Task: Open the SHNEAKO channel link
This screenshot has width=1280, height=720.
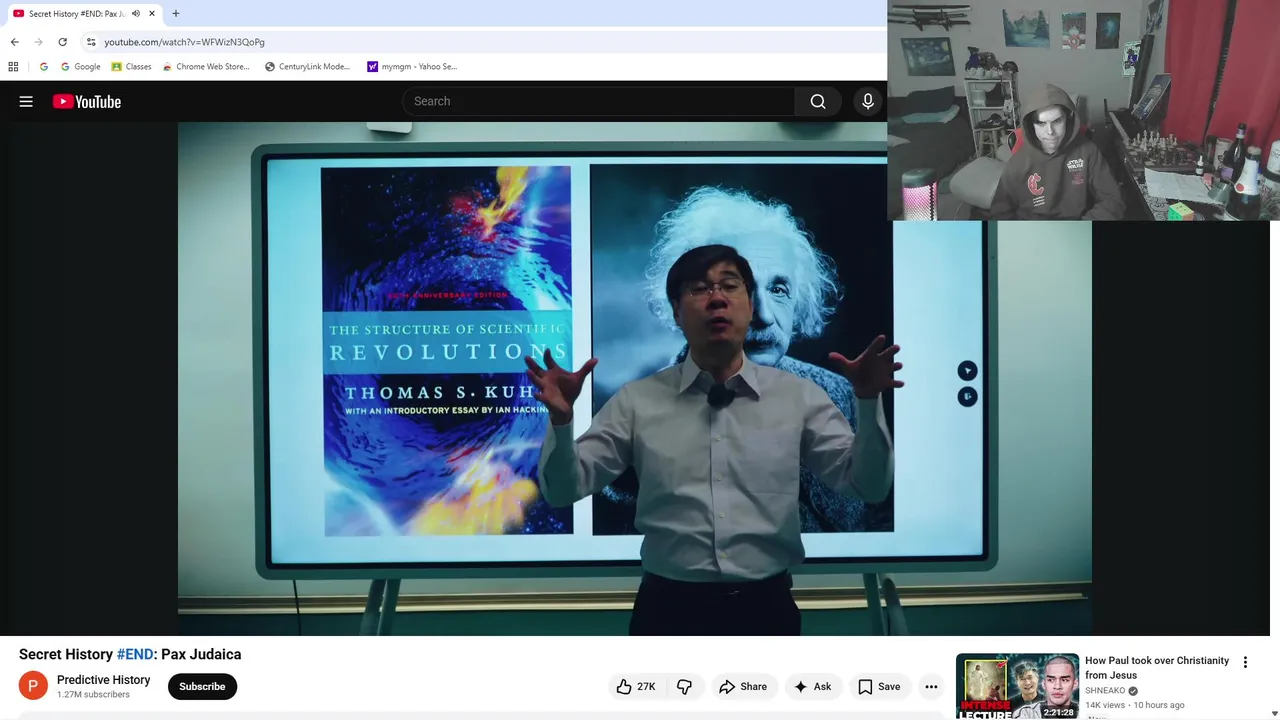Action: pyautogui.click(x=1105, y=691)
